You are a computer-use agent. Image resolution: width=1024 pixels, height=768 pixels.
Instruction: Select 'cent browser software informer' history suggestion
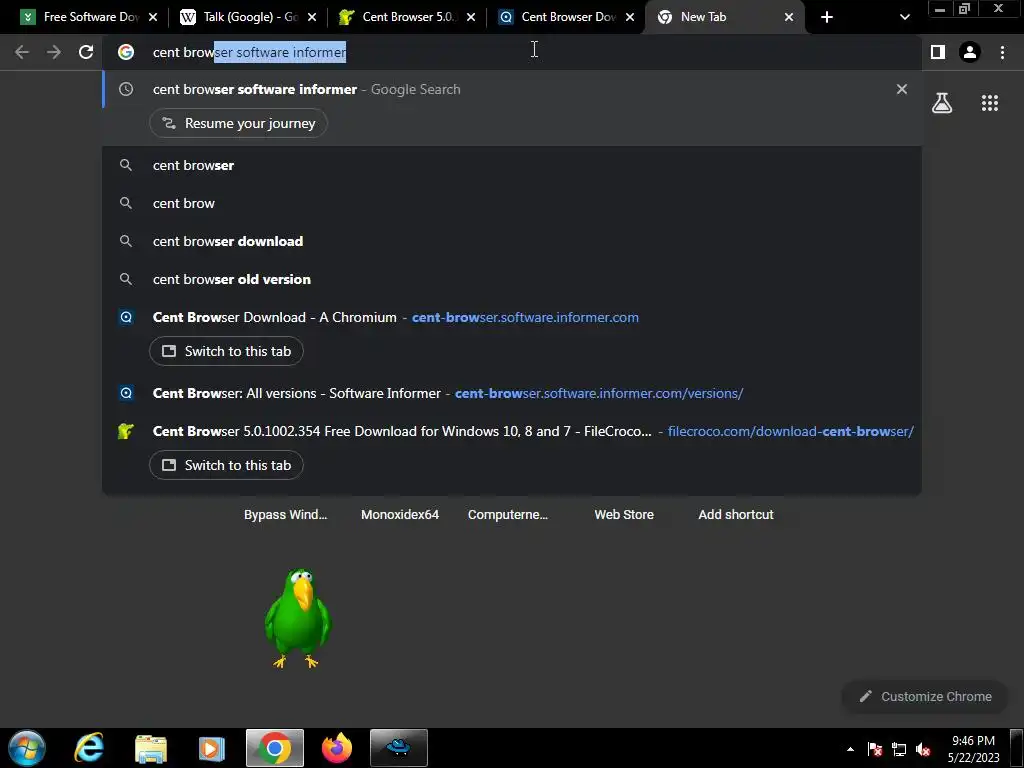coord(512,89)
